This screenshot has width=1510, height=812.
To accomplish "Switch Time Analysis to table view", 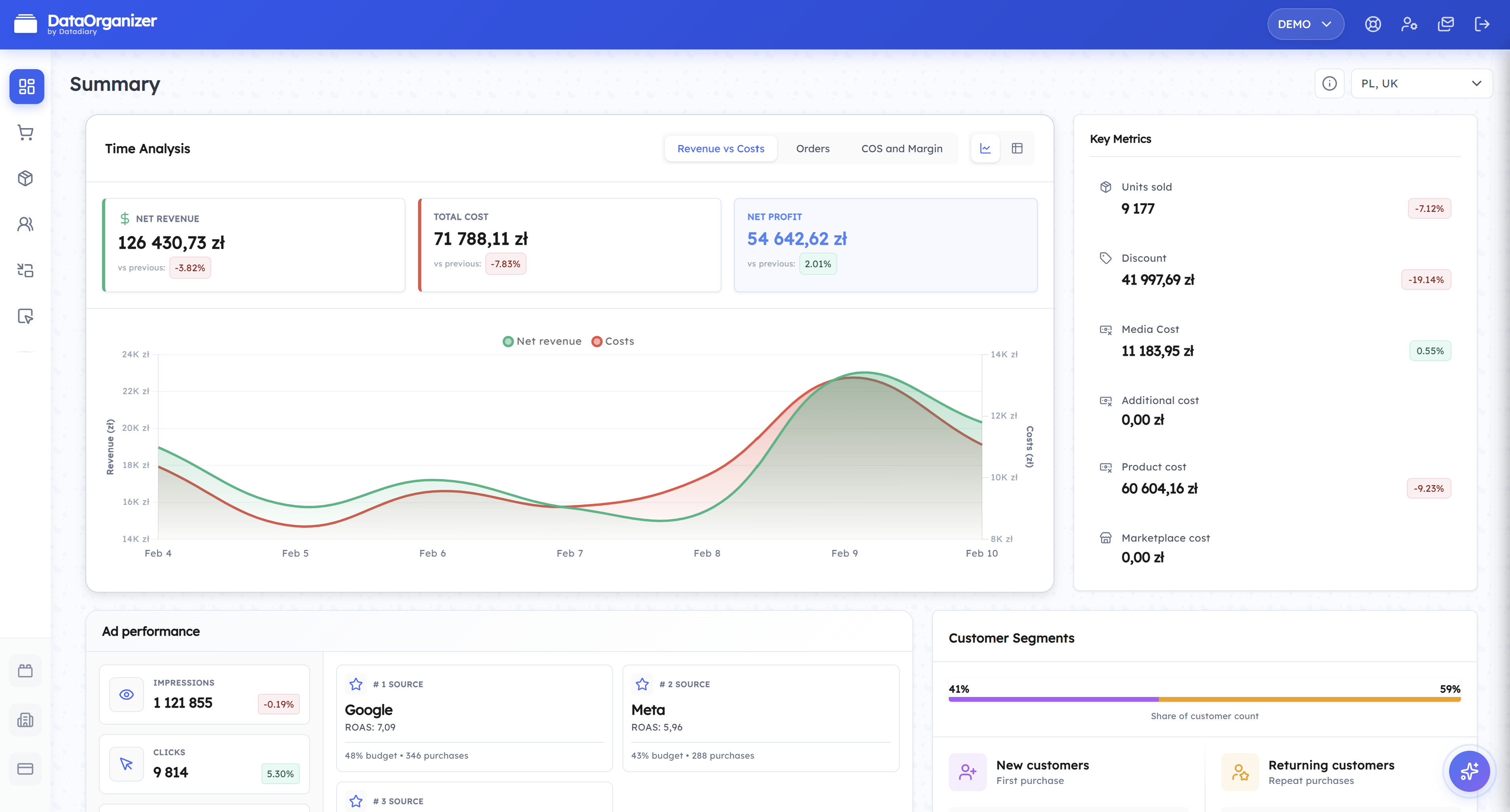I will [1018, 148].
